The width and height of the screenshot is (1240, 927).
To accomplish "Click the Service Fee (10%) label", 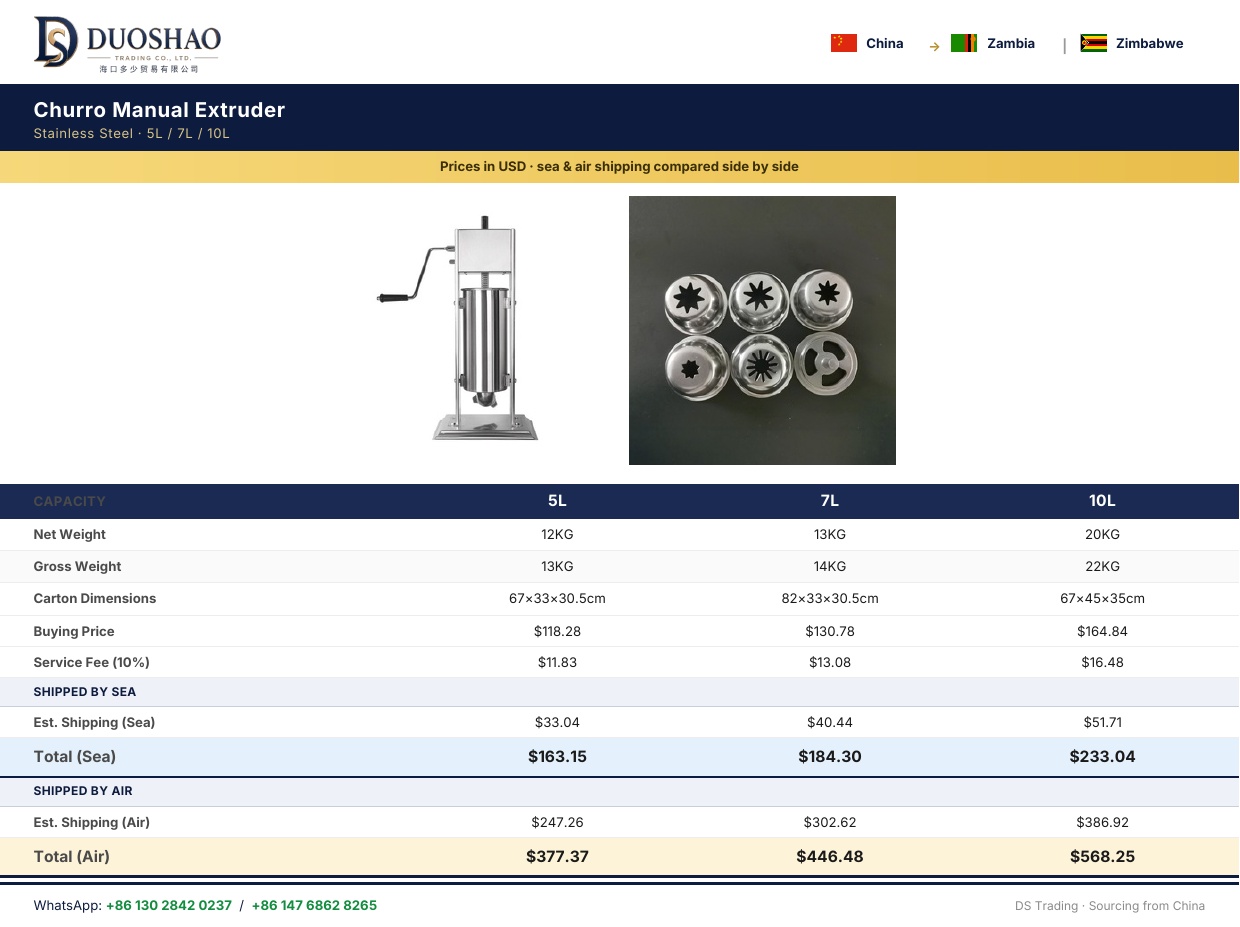I will (91, 662).
